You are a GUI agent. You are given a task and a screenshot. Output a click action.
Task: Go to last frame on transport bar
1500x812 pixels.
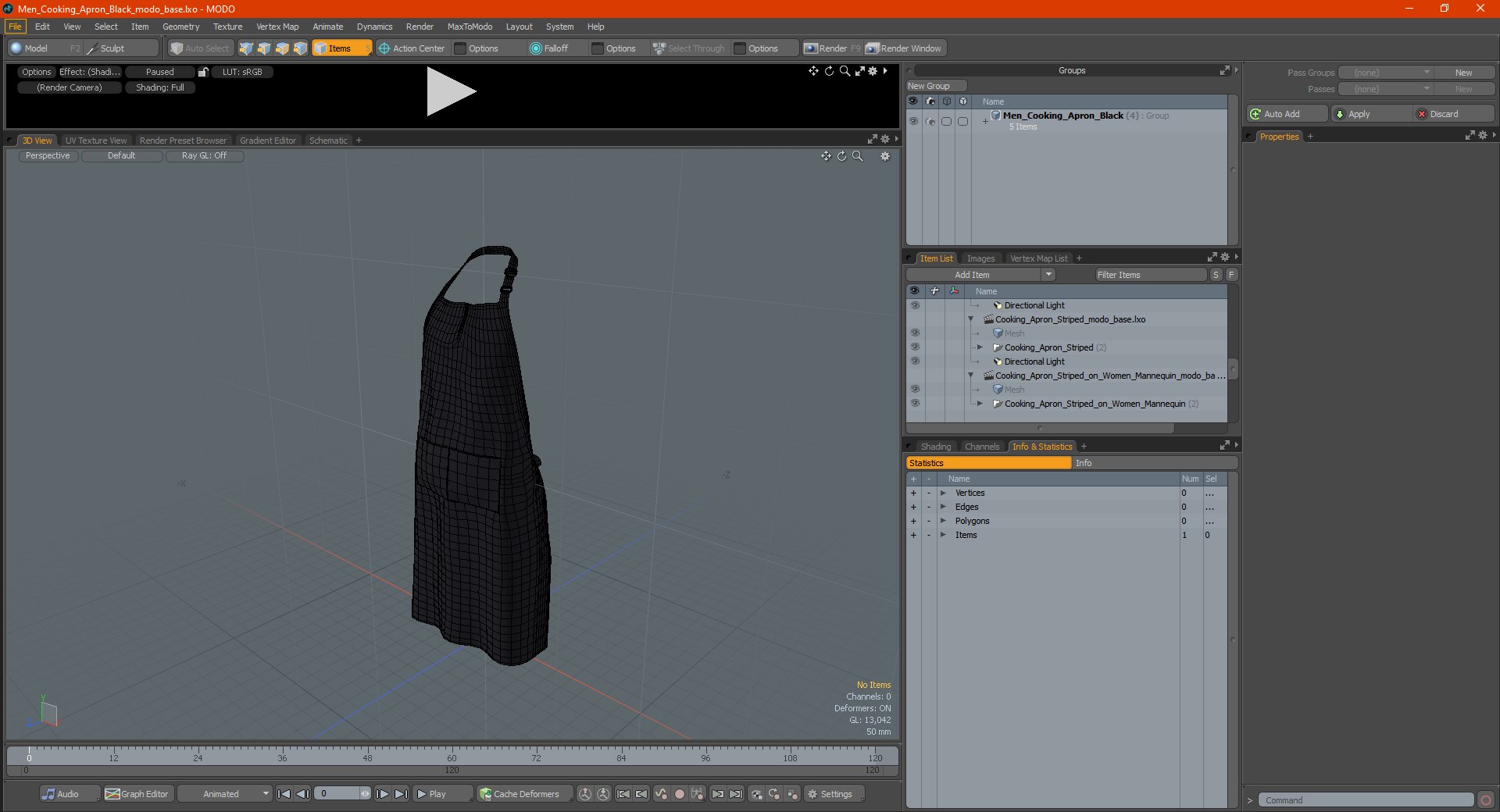coord(401,794)
